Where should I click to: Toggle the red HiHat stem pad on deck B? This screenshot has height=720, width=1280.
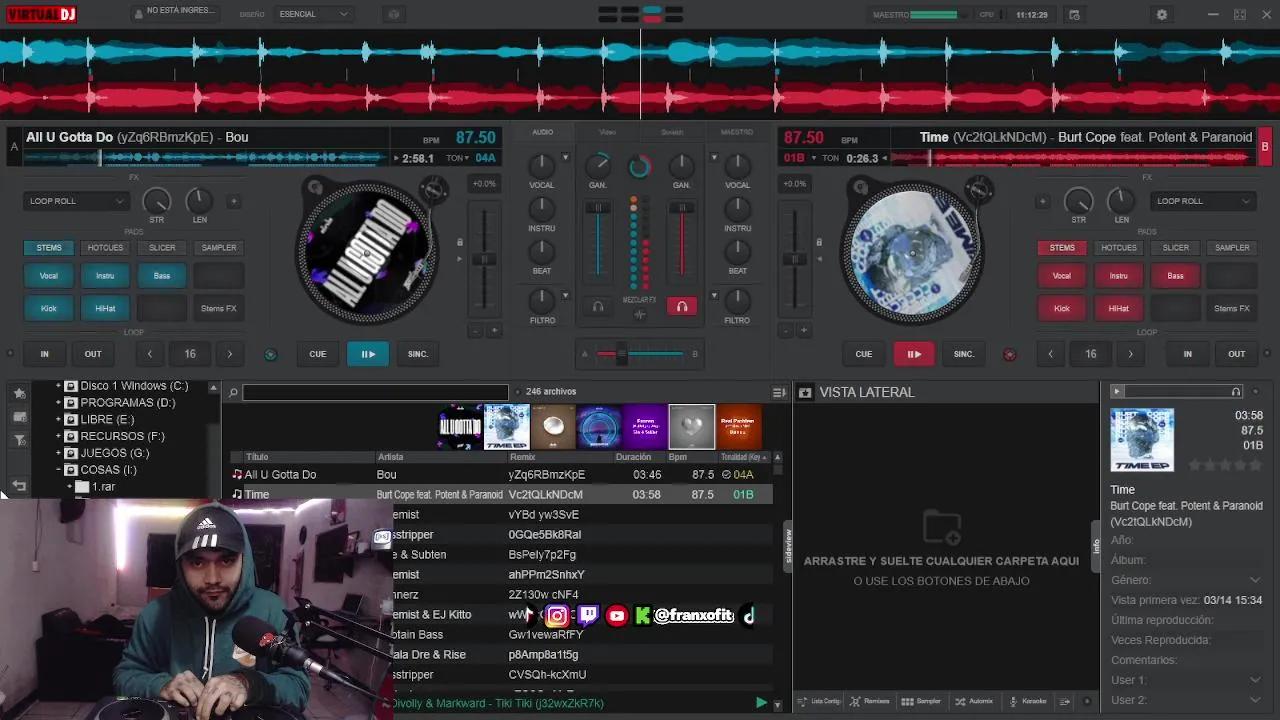point(1119,308)
